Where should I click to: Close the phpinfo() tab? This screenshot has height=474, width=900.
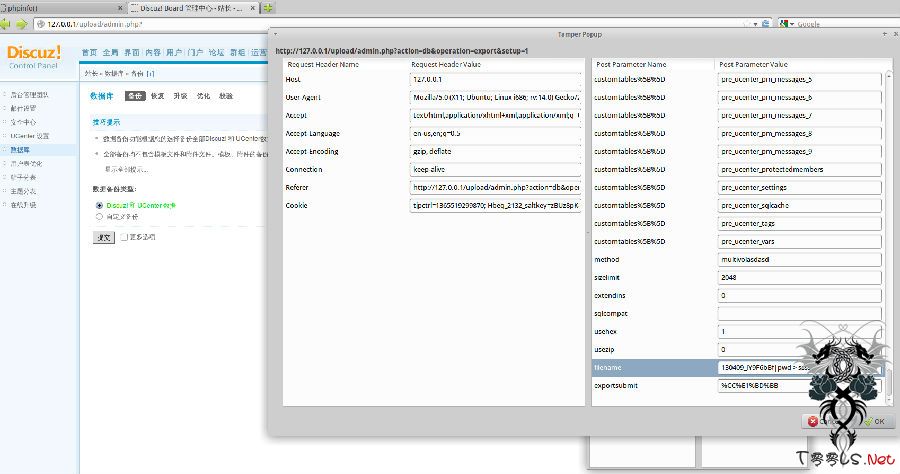click(x=120, y=8)
